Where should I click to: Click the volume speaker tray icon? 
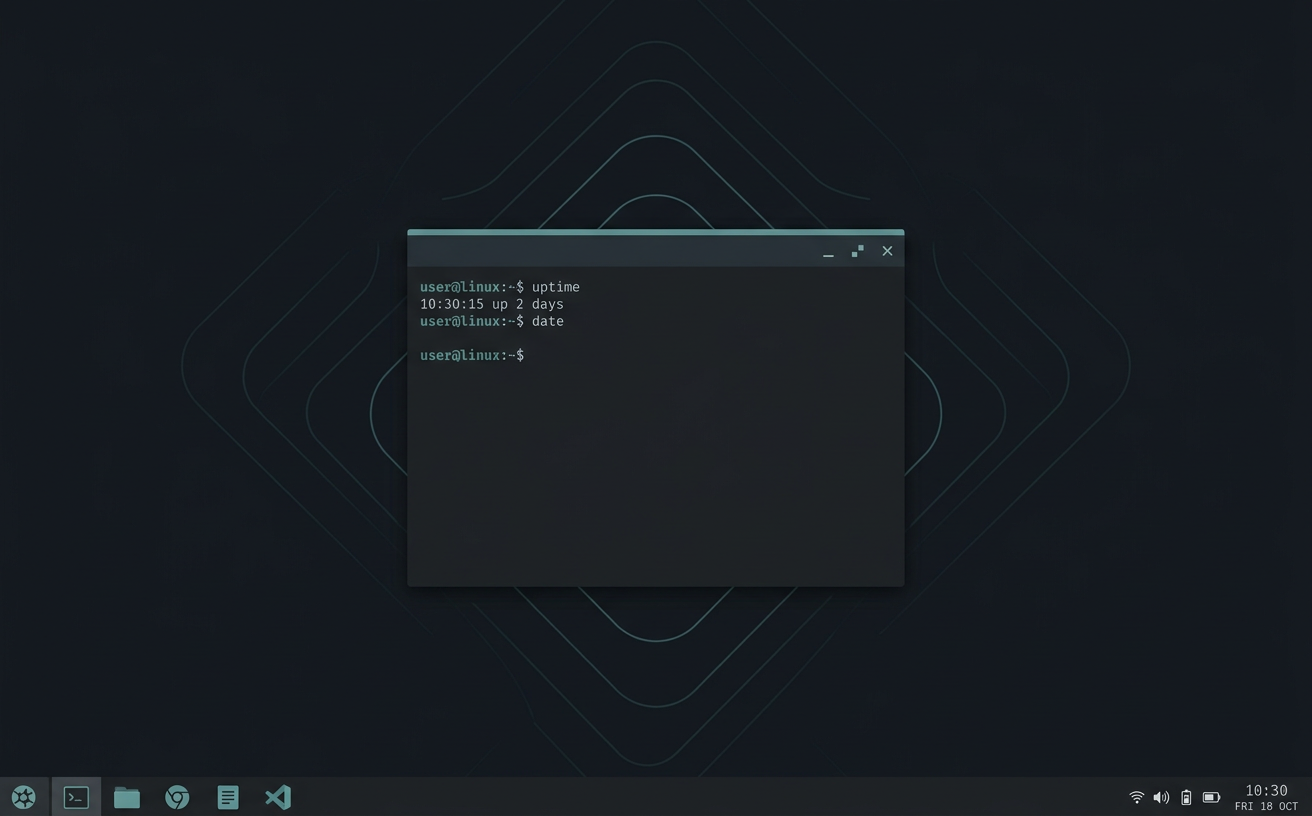pyautogui.click(x=1161, y=797)
